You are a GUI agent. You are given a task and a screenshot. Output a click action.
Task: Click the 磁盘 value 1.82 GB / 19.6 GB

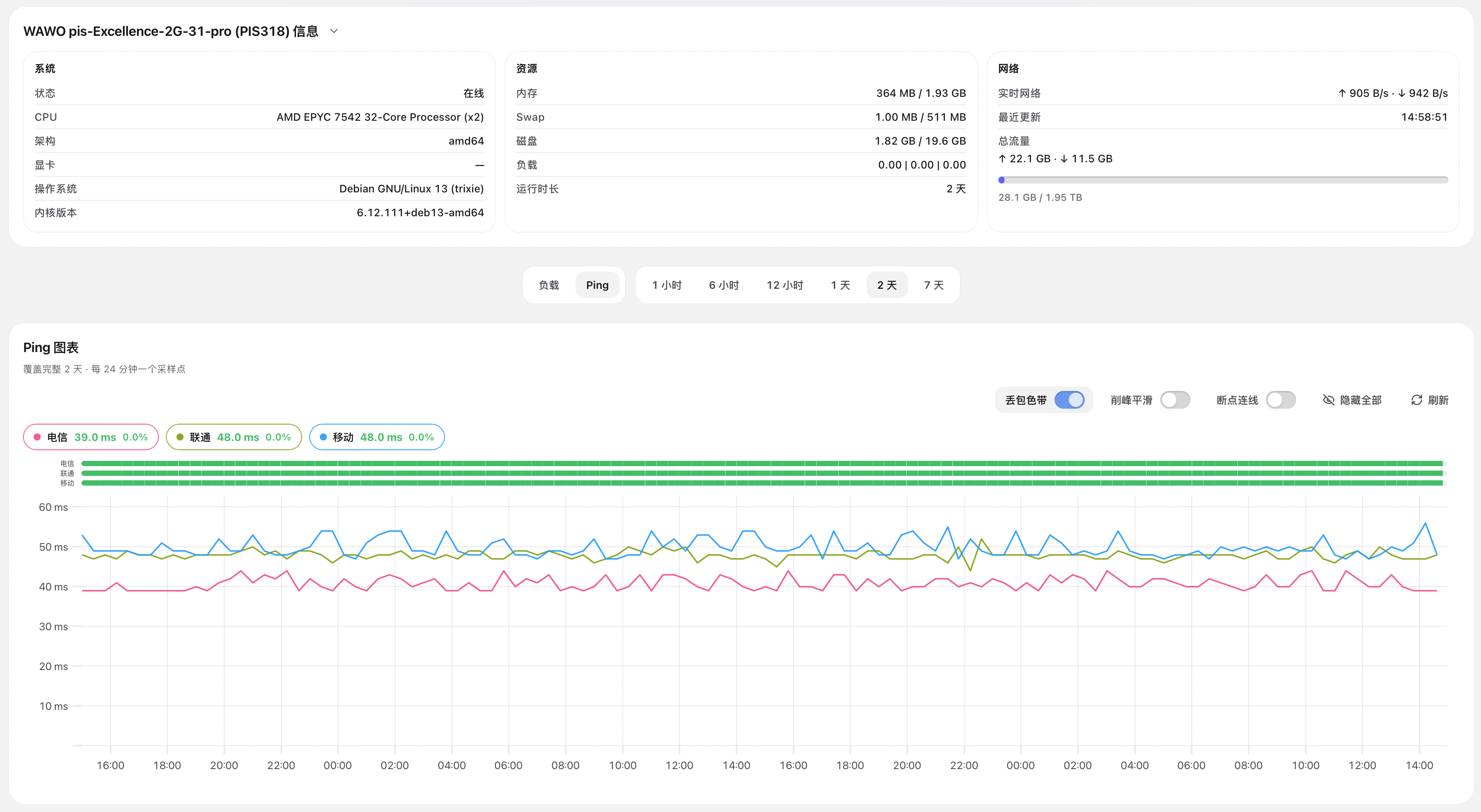tap(921, 141)
